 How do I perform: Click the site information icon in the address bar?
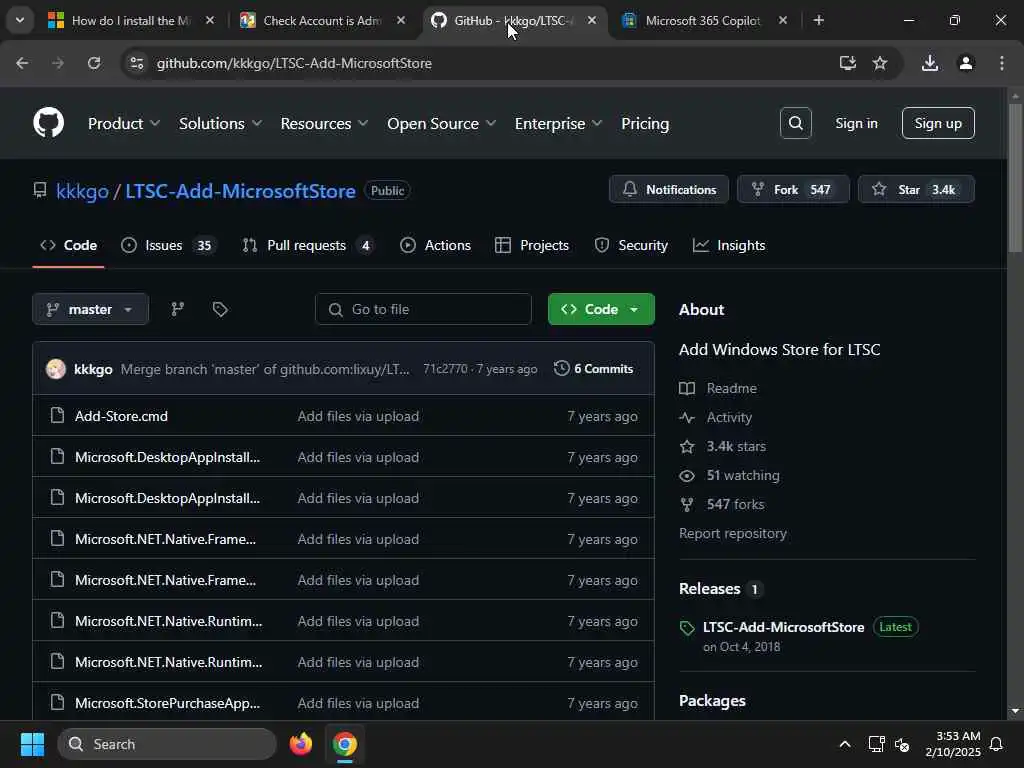pos(136,63)
